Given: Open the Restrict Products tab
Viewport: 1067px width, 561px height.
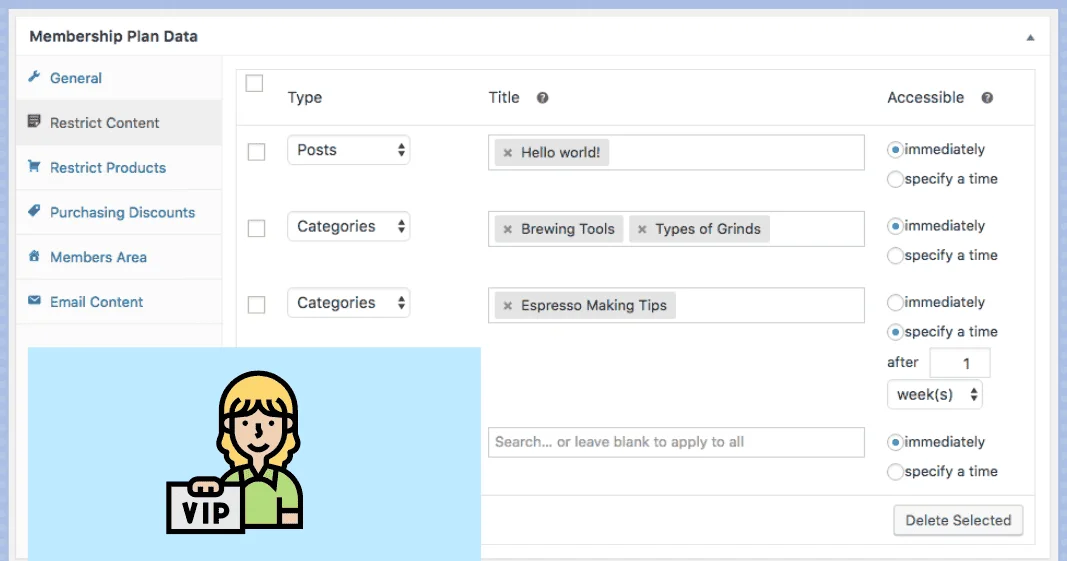Looking at the screenshot, I should coord(119,167).
